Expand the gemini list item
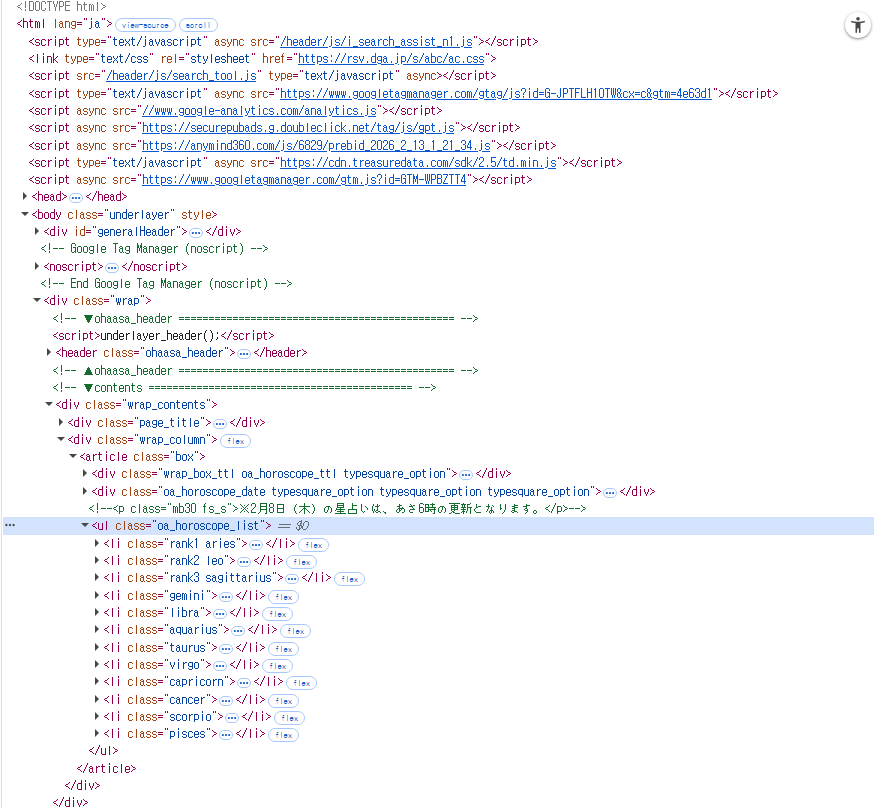The width and height of the screenshot is (874, 808). [x=97, y=595]
